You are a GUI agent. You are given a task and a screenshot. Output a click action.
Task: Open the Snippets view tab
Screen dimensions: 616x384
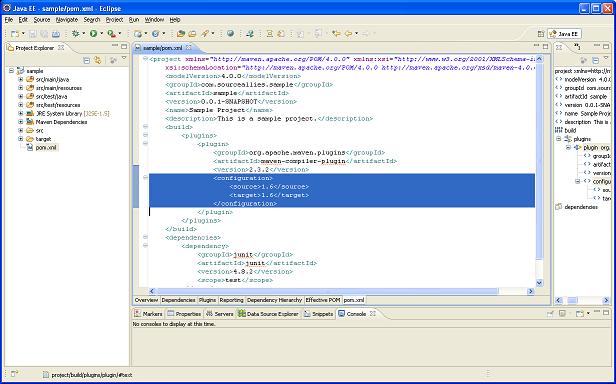pos(319,314)
